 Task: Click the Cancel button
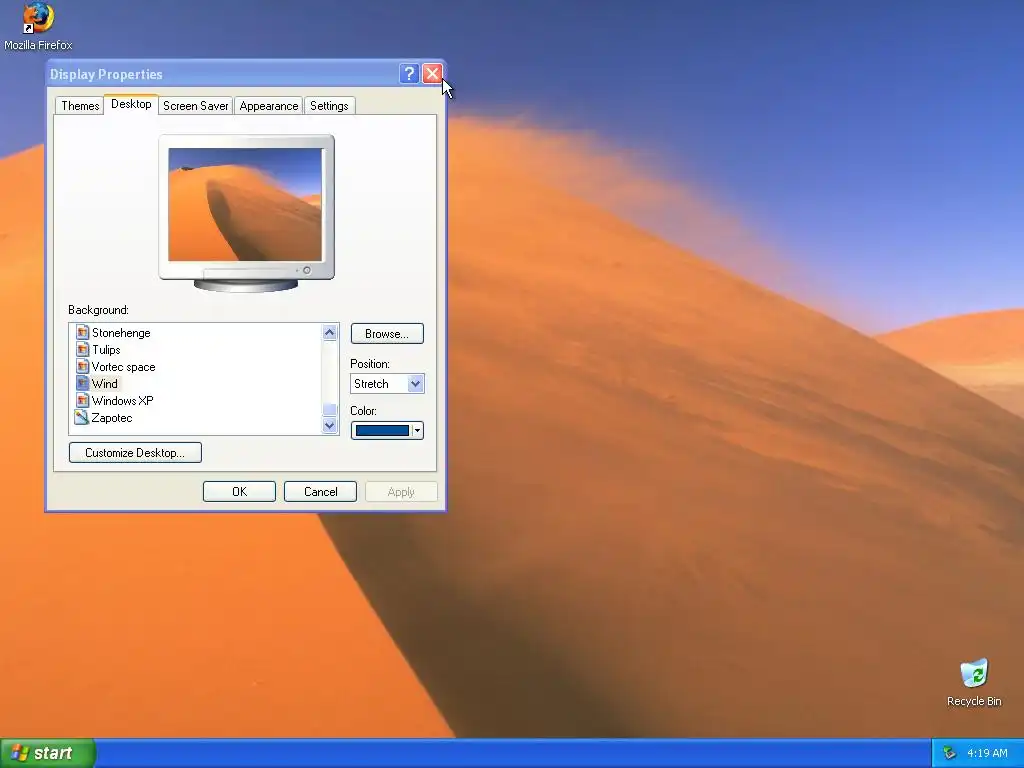pos(321,492)
